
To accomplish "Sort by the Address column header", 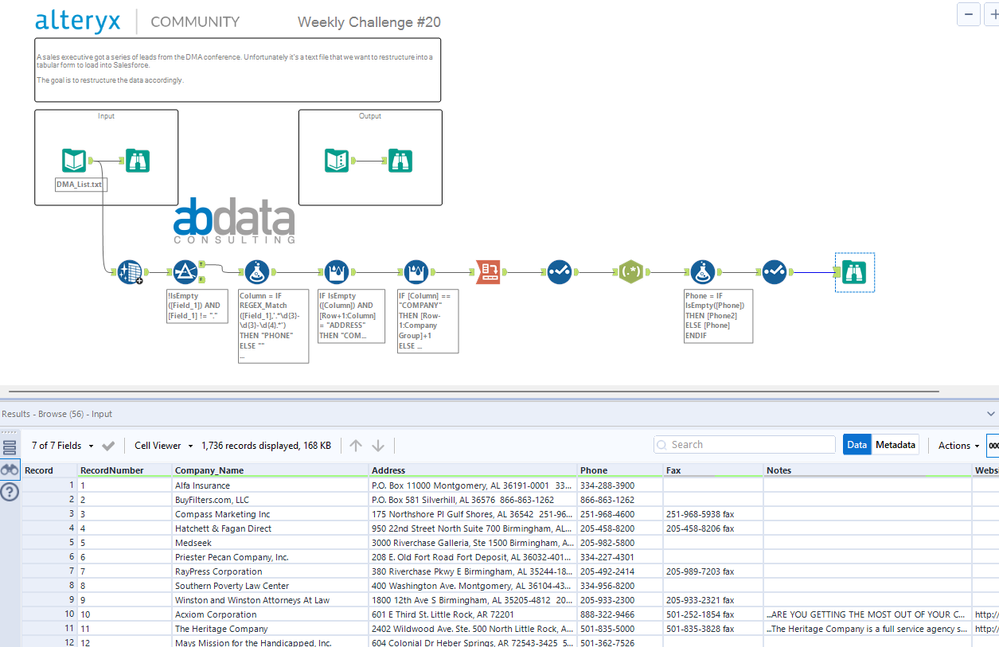I will 473,471.
